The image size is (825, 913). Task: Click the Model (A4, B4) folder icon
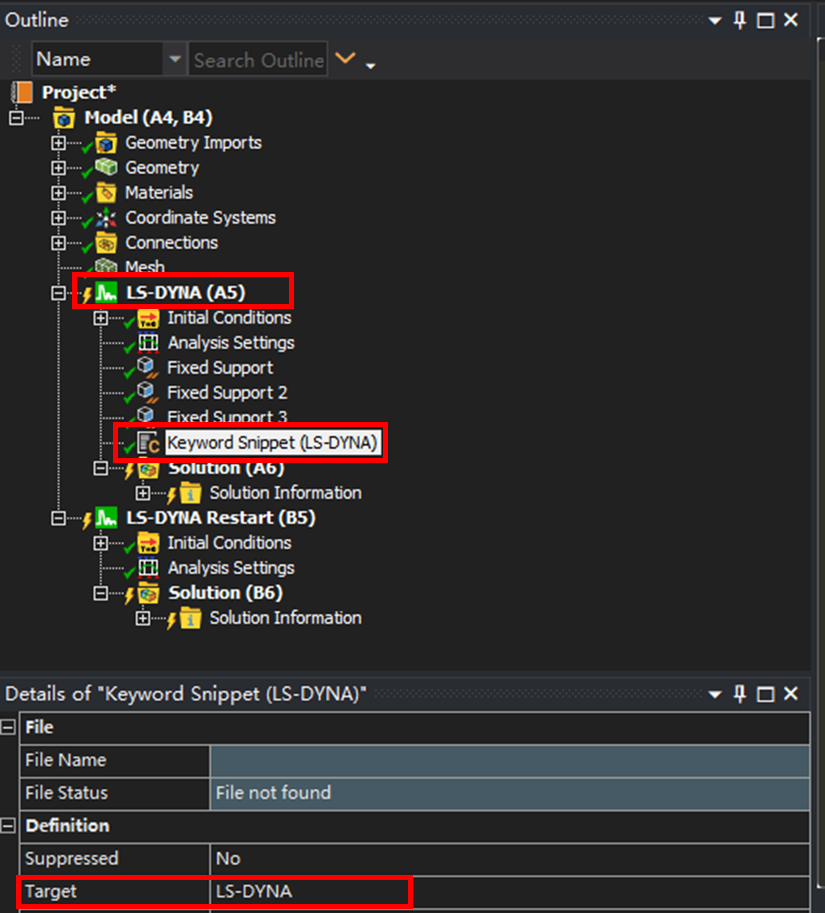coord(63,118)
